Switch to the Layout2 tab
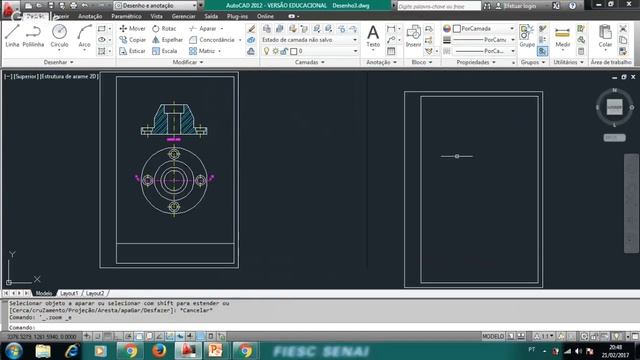This screenshot has height=360, width=640. [95, 293]
